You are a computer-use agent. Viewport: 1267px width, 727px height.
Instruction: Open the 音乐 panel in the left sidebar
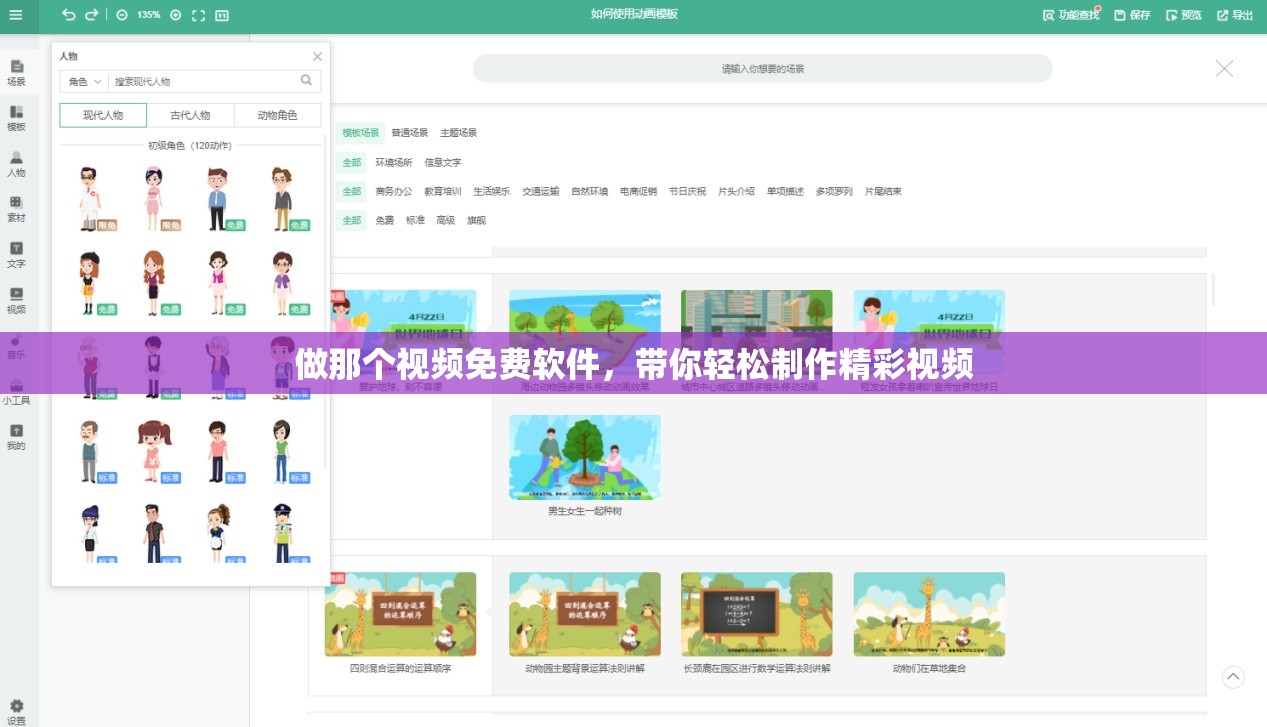16,345
